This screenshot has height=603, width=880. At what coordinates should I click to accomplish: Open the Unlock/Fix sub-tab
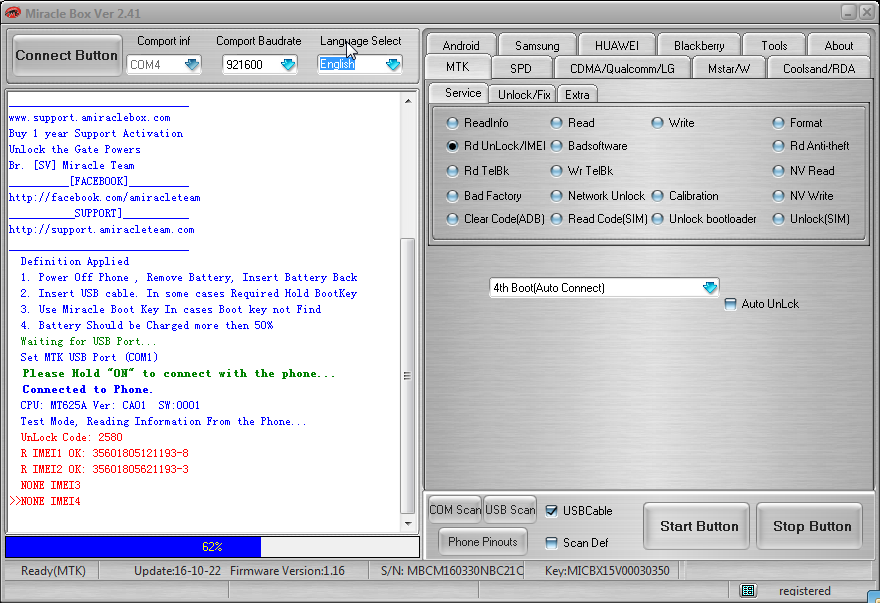(524, 94)
